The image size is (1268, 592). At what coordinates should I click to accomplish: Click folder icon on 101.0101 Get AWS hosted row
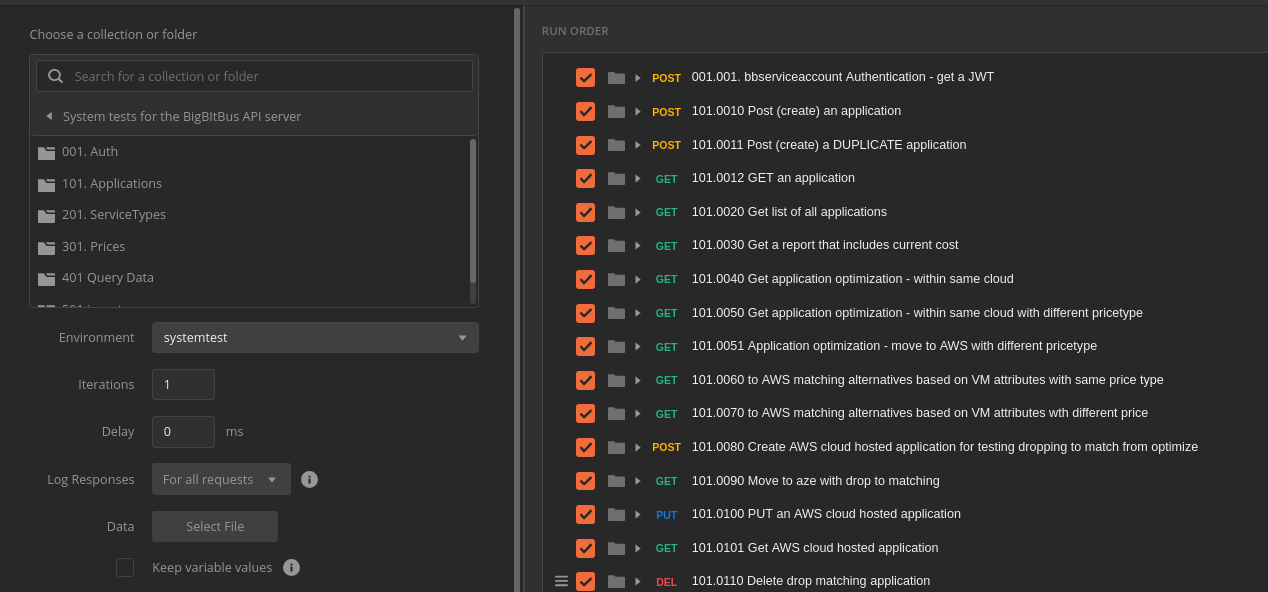[616, 548]
